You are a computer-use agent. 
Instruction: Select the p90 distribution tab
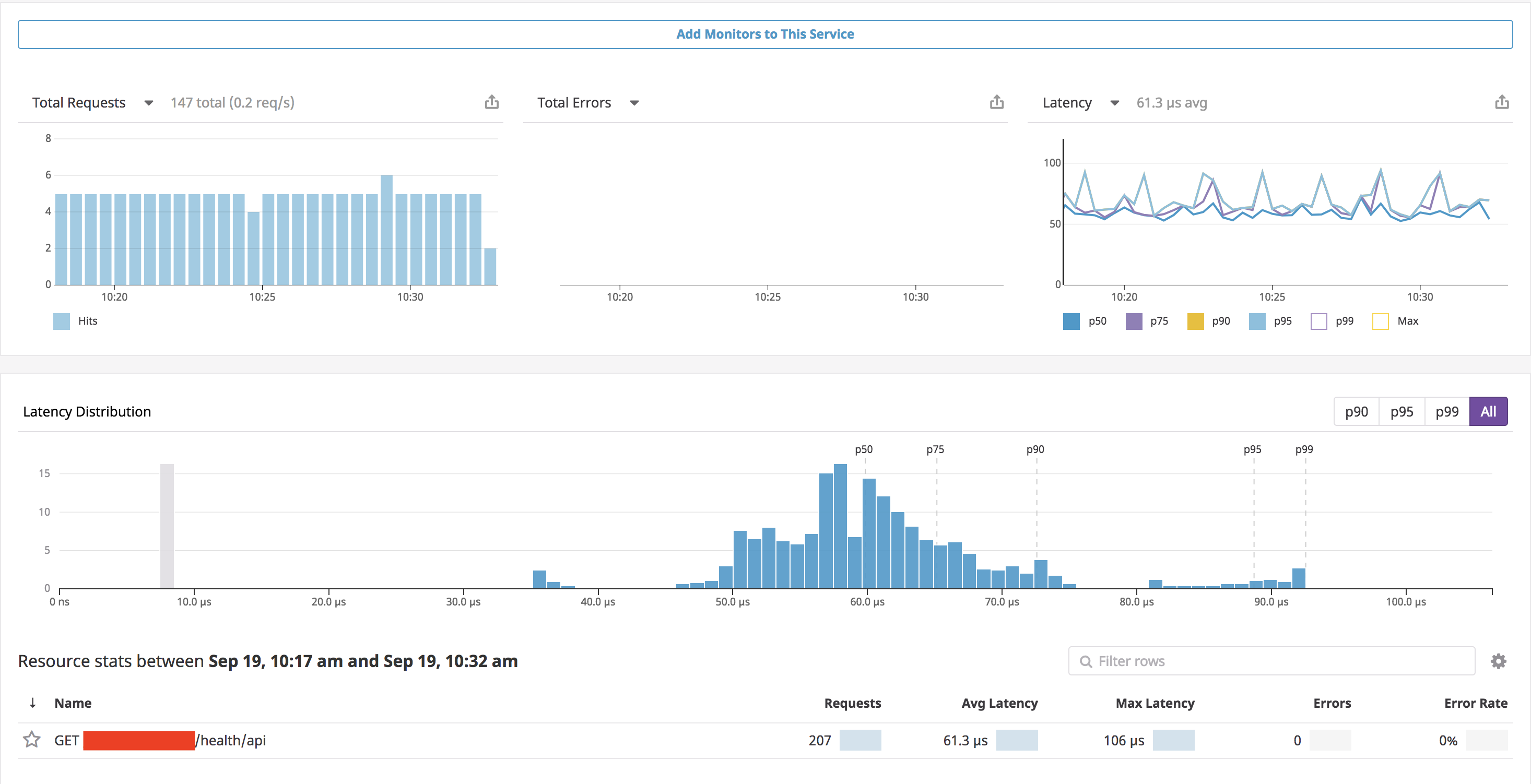tap(1356, 412)
